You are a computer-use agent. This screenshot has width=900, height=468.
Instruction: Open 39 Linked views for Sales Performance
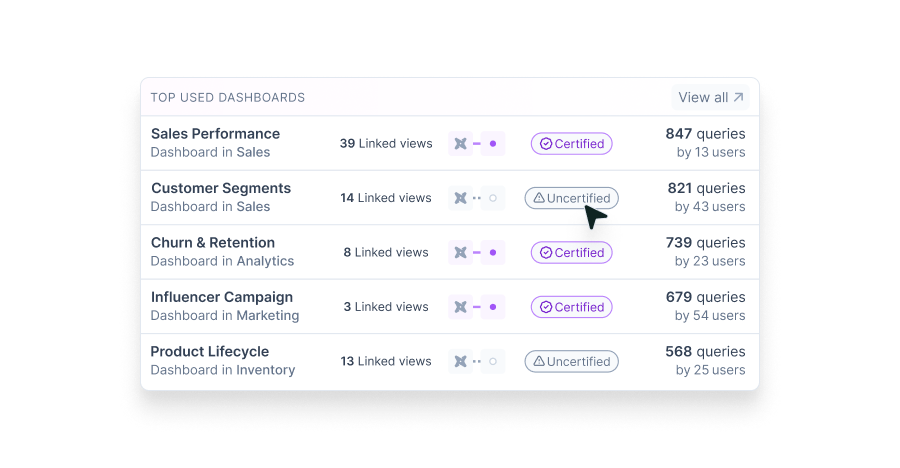click(x=386, y=144)
